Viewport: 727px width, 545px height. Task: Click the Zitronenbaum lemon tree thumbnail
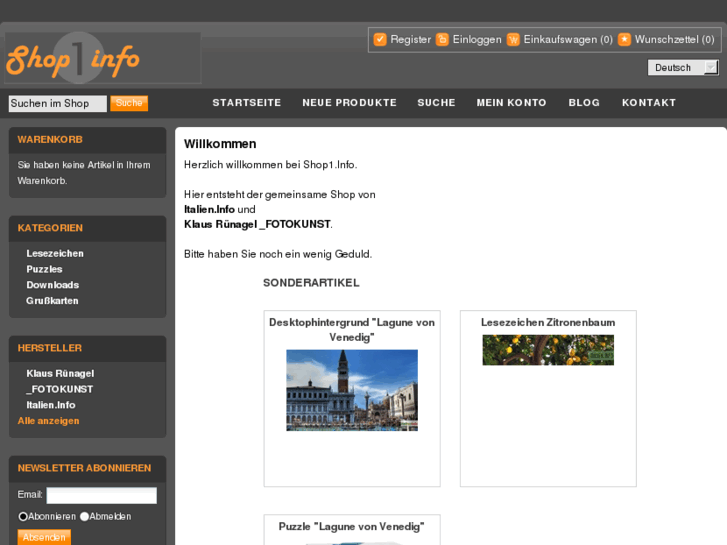click(x=548, y=350)
